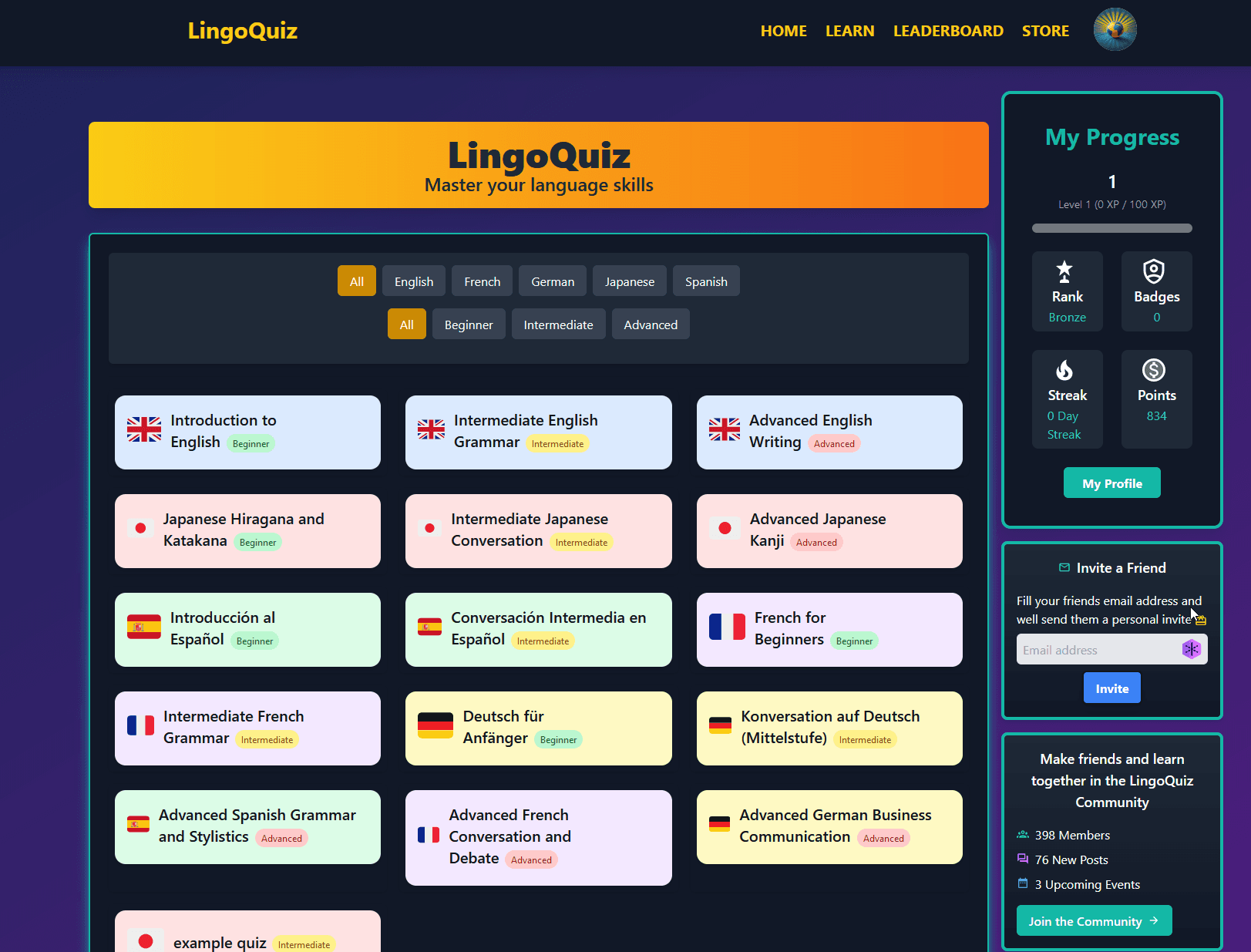Open the user avatar profile picture
Screen dimensions: 1251x952
pos(1115,30)
